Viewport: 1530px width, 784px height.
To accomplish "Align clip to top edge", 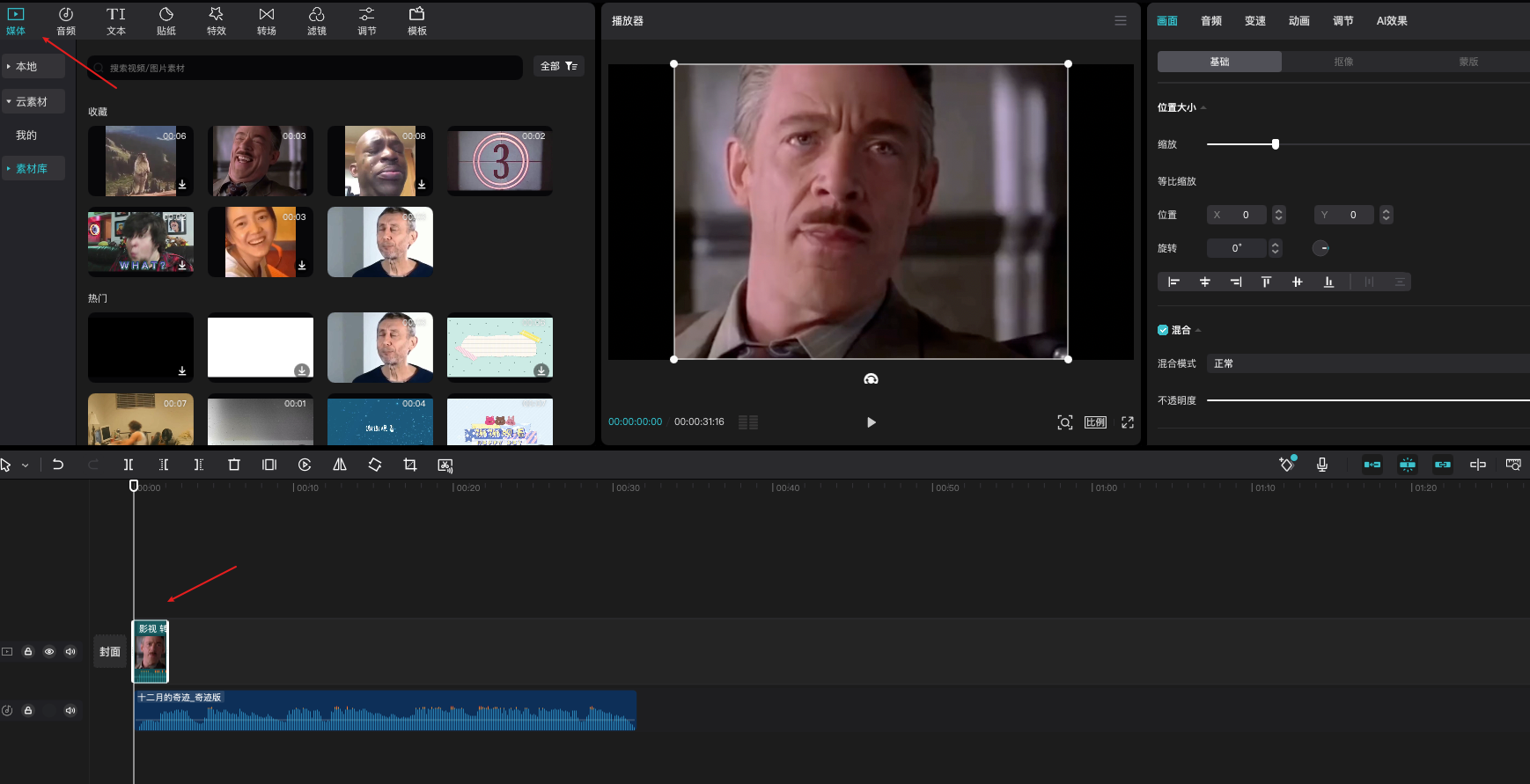I will [1266, 282].
